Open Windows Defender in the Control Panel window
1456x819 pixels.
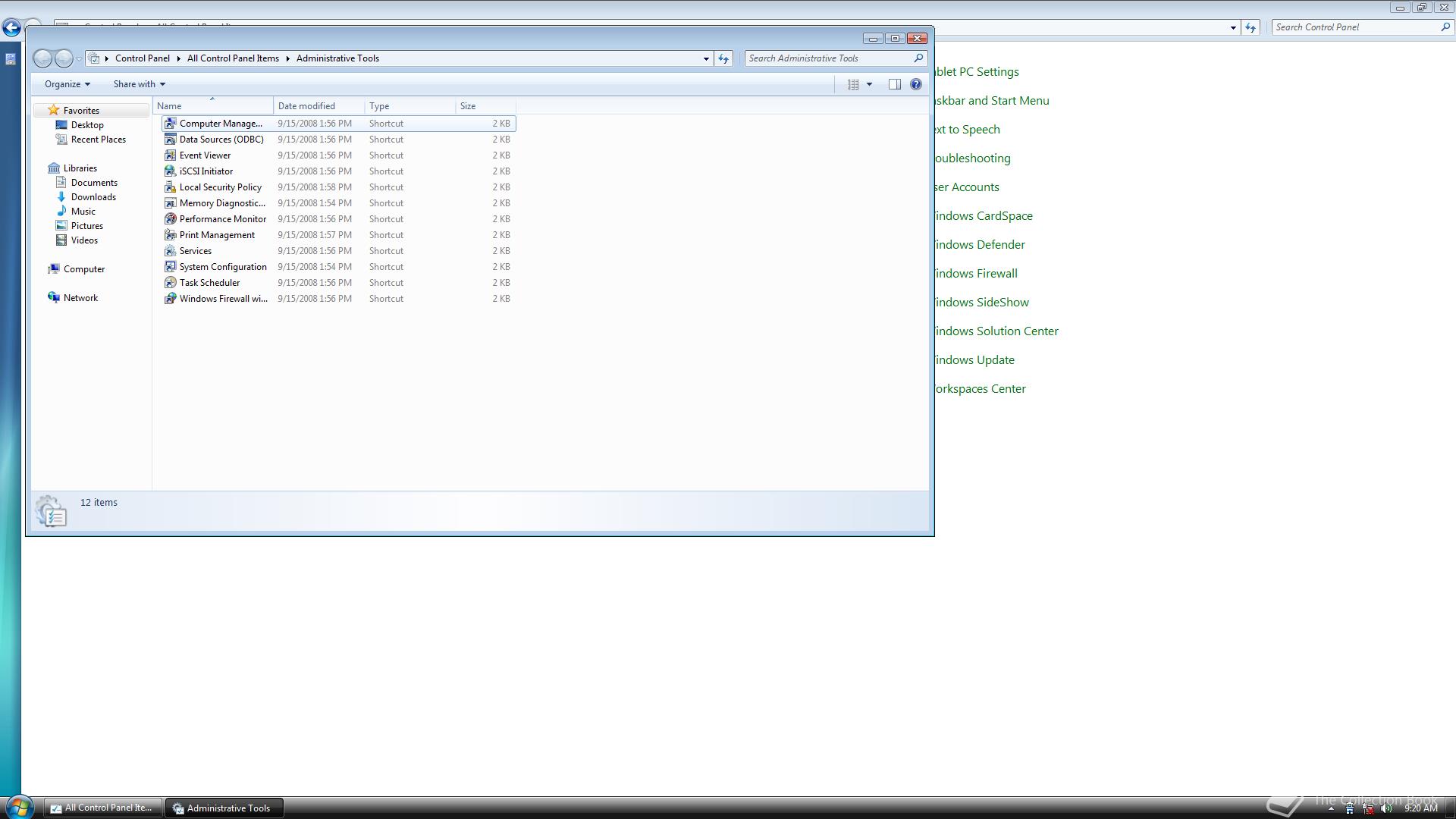[x=980, y=245]
